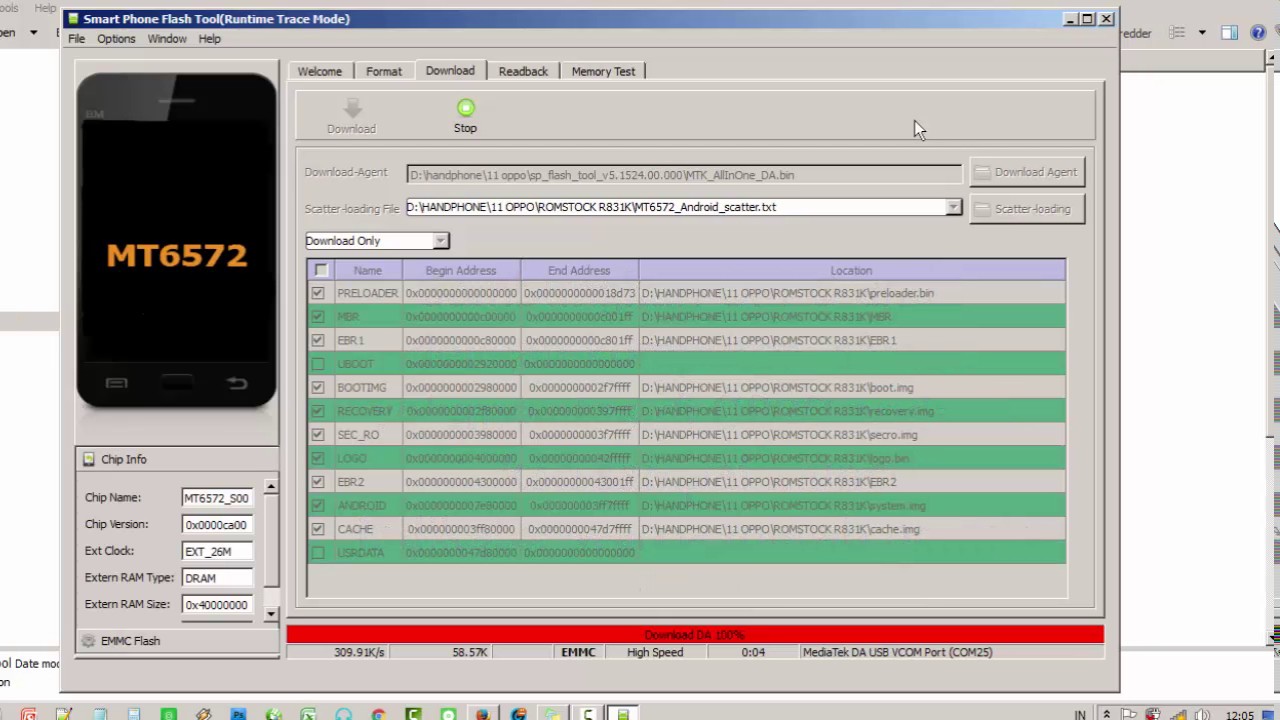
Task: Select the Download tab
Action: click(450, 70)
